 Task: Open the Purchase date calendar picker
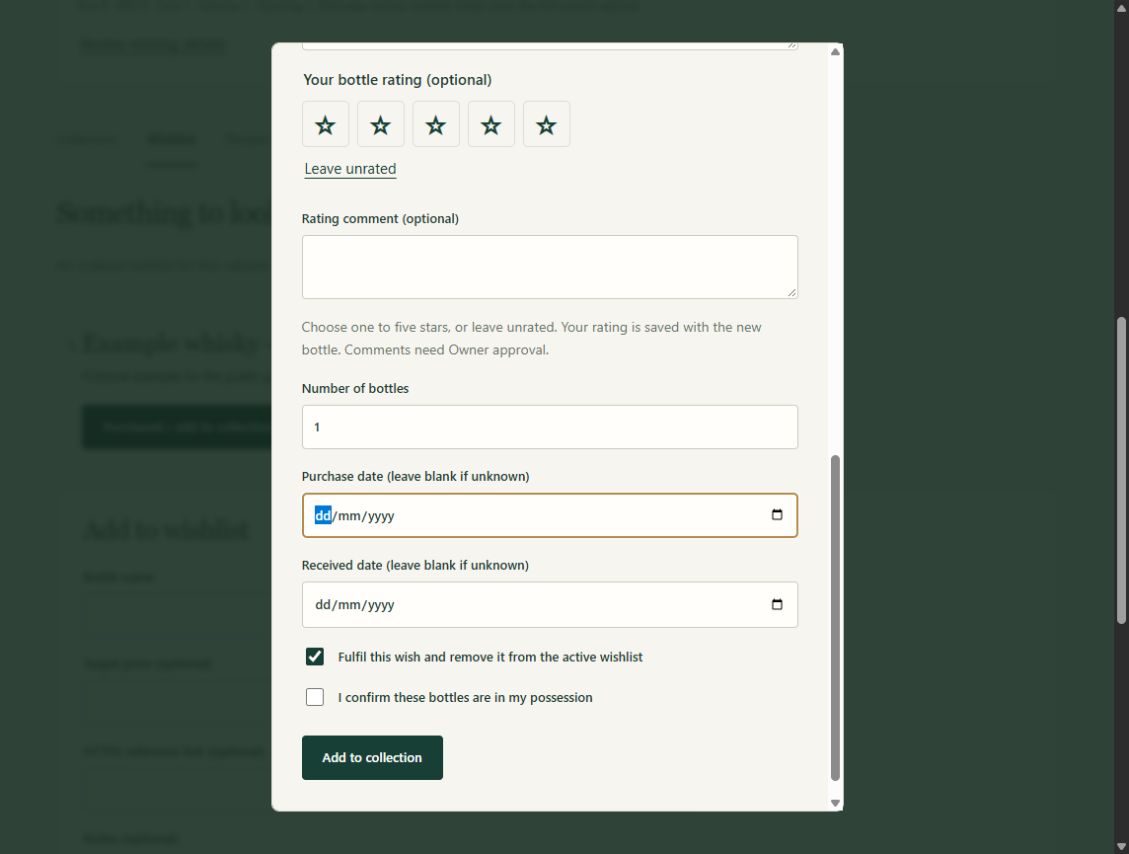tap(777, 515)
